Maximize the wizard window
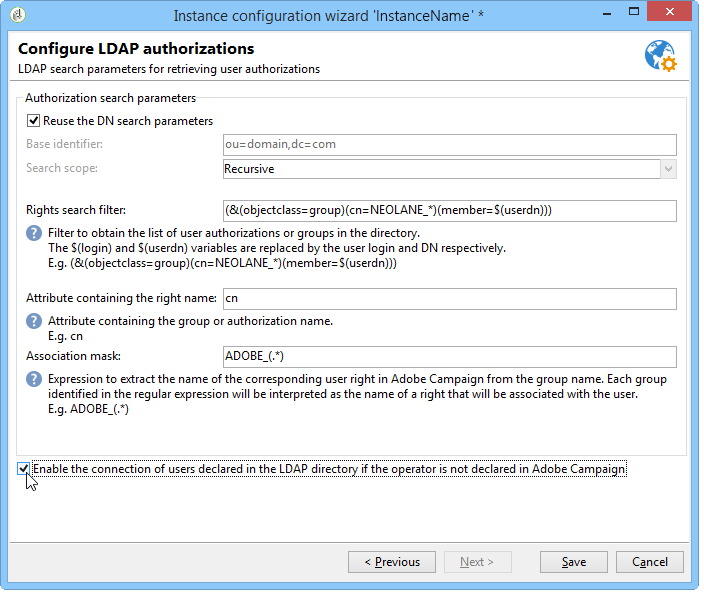The image size is (704, 594). click(634, 12)
